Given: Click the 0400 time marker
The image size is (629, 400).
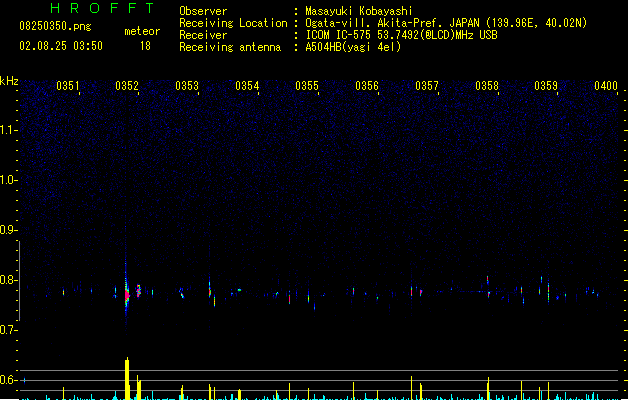Looking at the screenshot, I should point(606,86).
